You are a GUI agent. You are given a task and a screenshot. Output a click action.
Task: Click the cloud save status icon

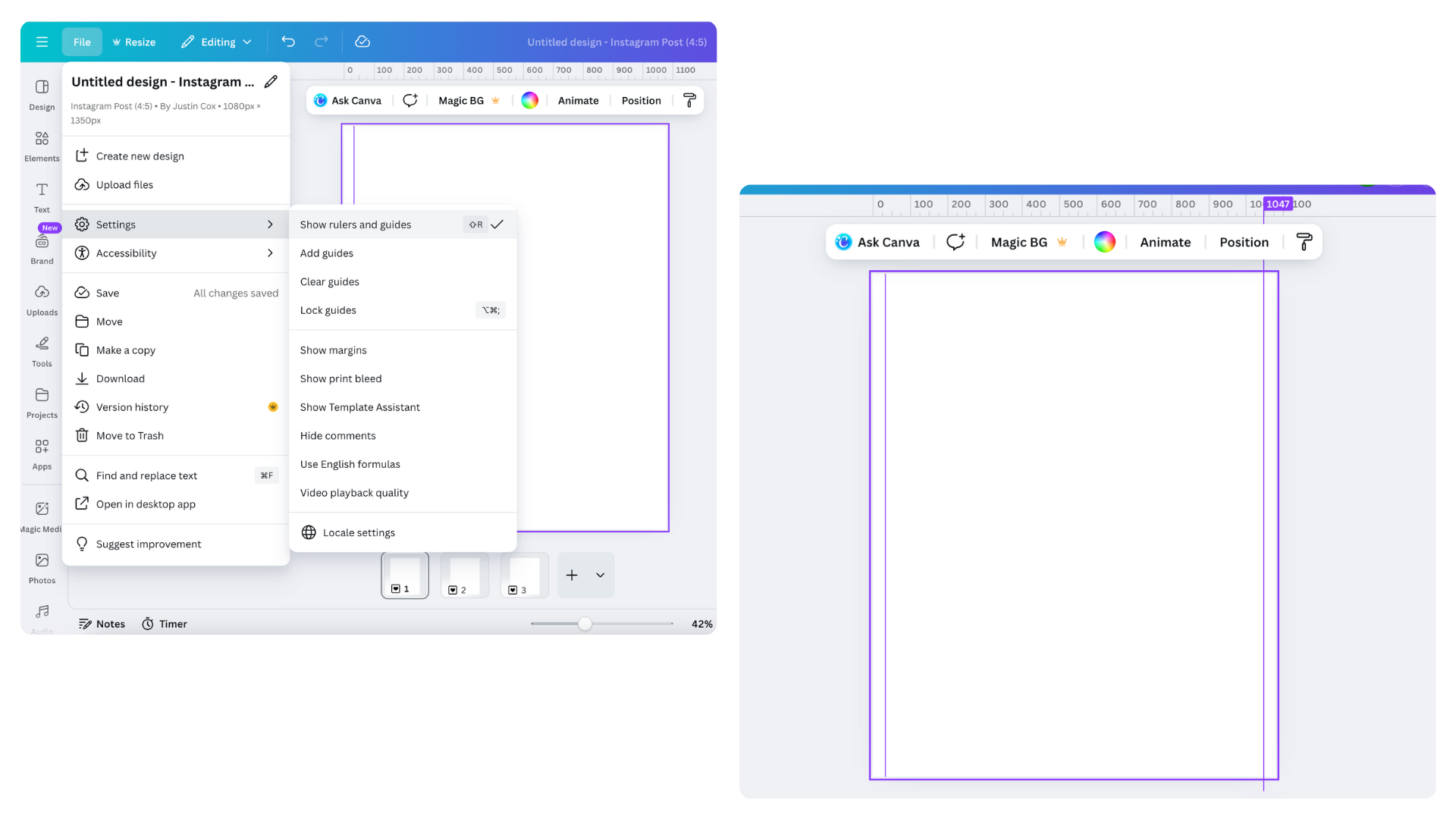point(362,42)
